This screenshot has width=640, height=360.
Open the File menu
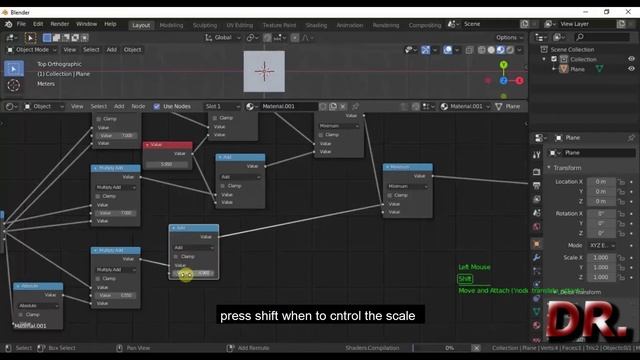[21, 24]
